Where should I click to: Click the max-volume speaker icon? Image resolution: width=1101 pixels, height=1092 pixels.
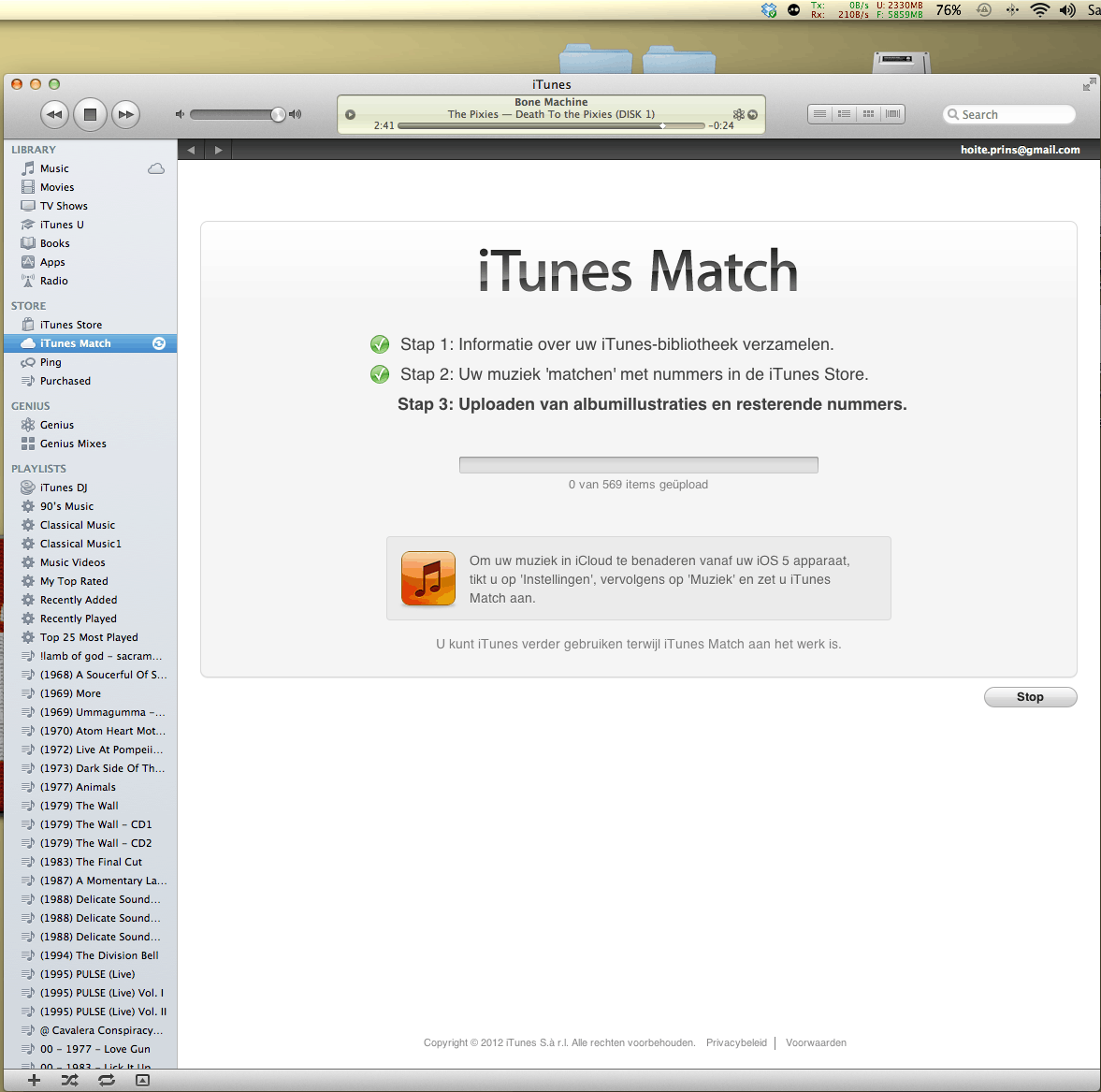[x=296, y=114]
